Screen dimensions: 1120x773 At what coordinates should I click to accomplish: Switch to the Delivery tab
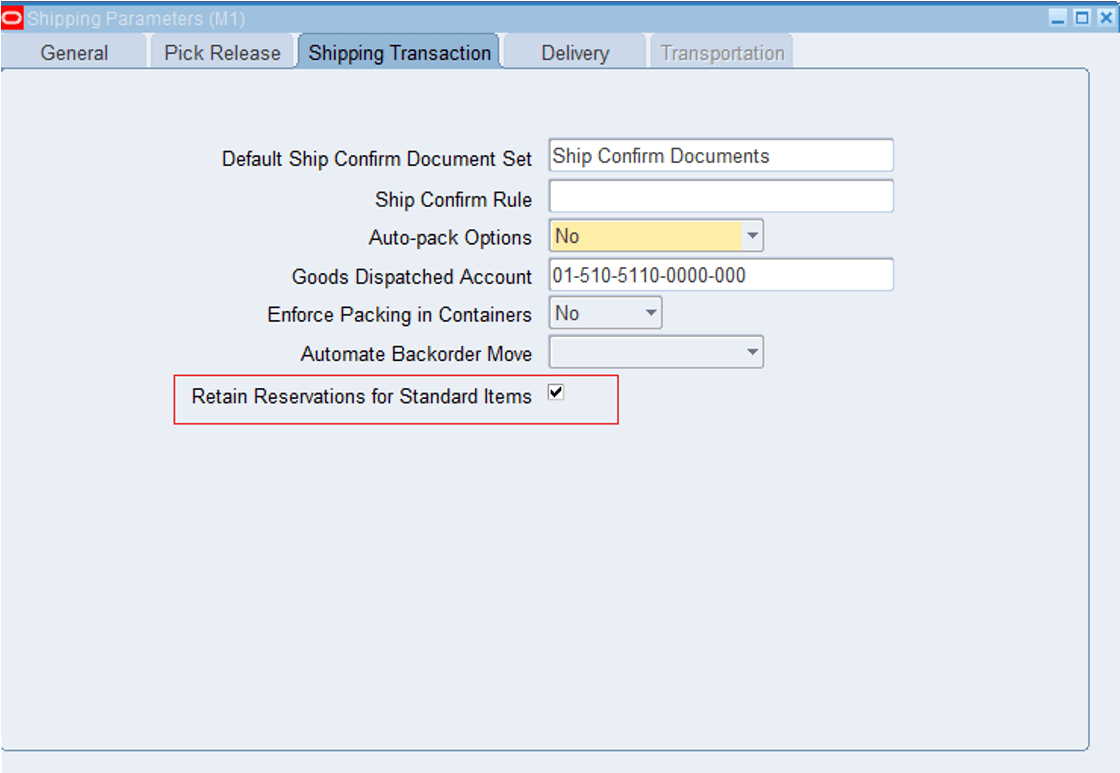pos(573,52)
